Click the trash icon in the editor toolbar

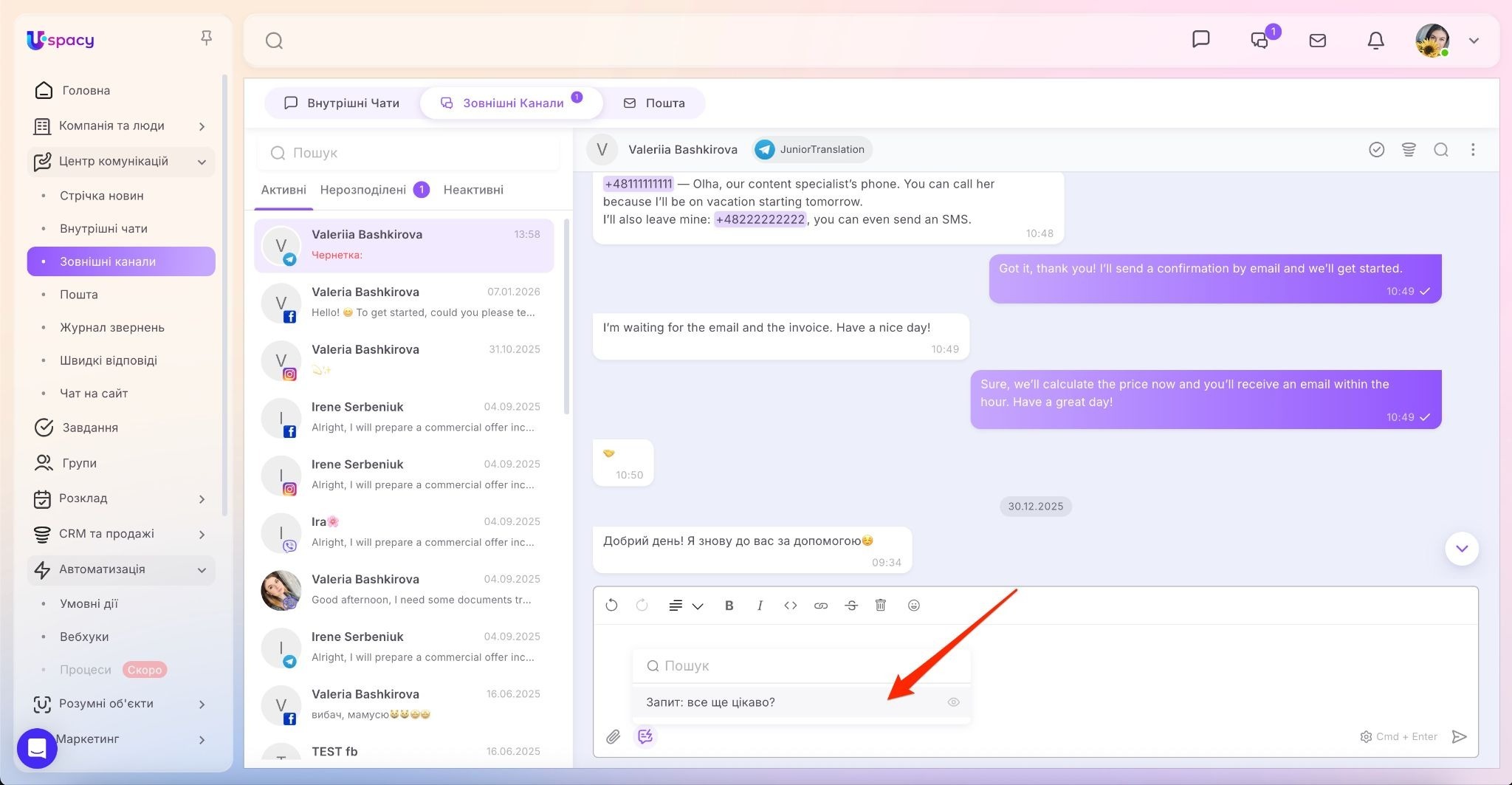(881, 606)
